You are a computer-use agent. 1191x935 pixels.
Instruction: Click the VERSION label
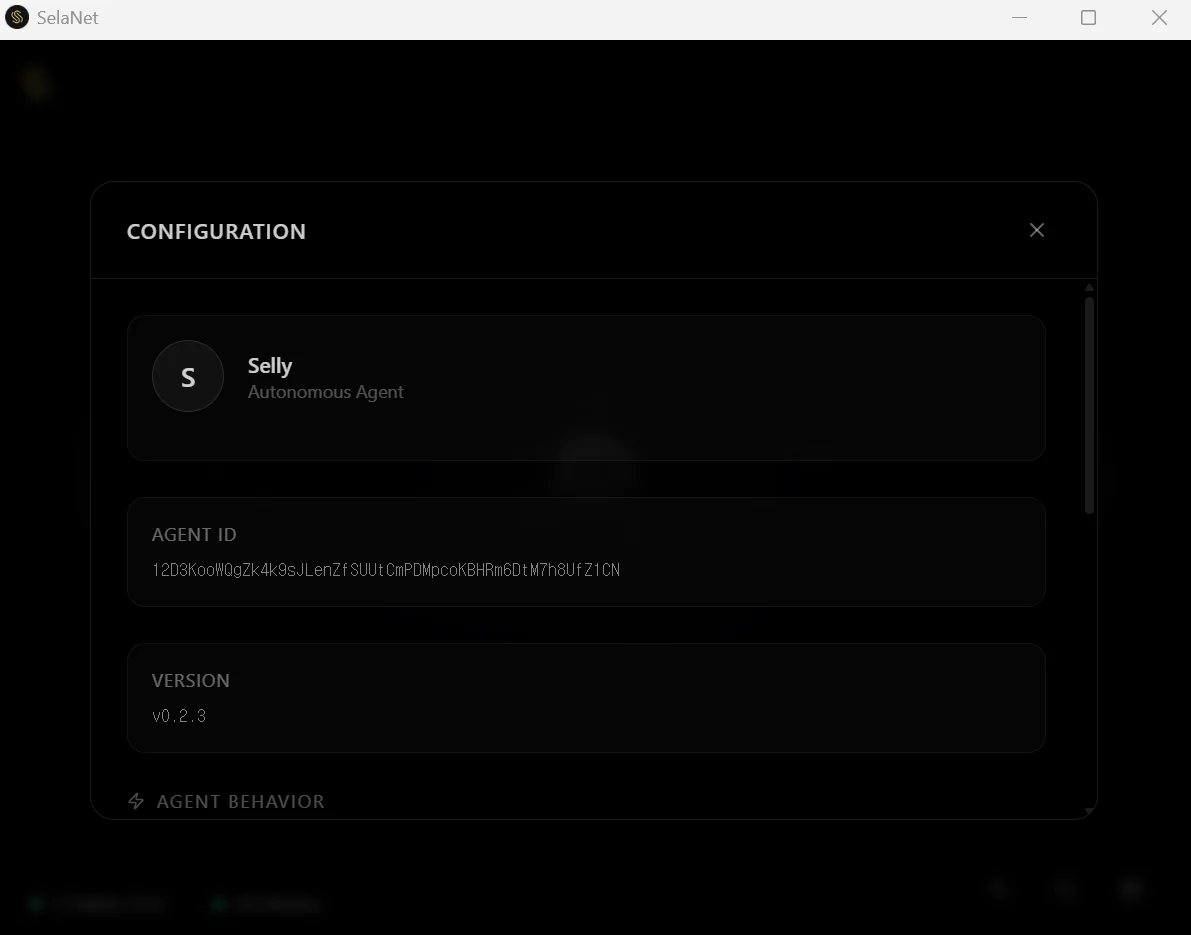click(191, 681)
